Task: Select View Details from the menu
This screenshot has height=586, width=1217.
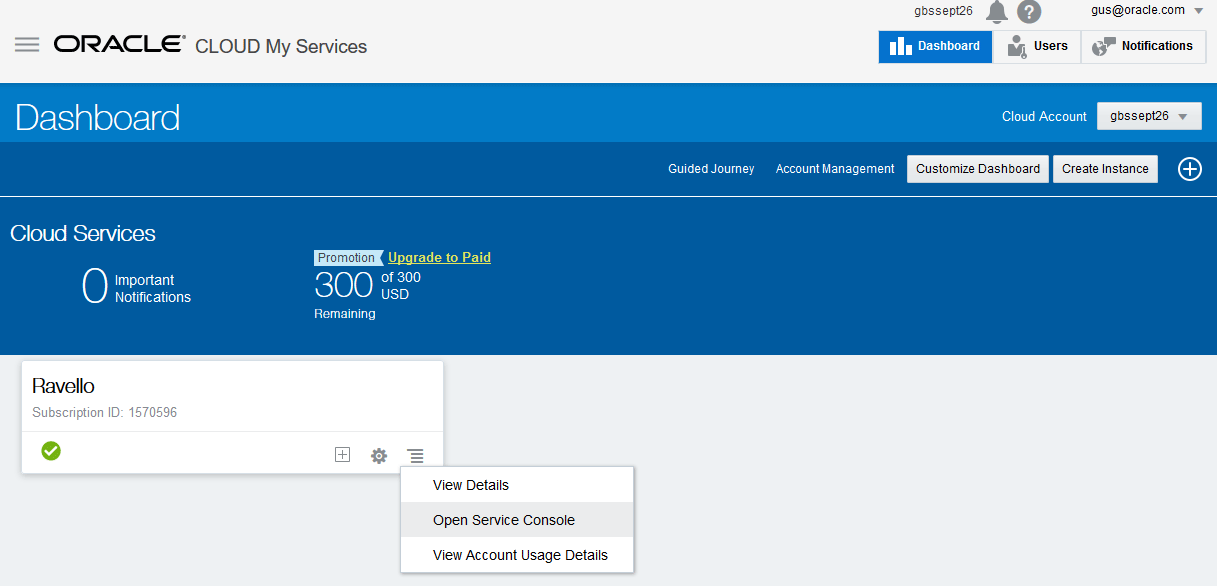Action: (517, 485)
